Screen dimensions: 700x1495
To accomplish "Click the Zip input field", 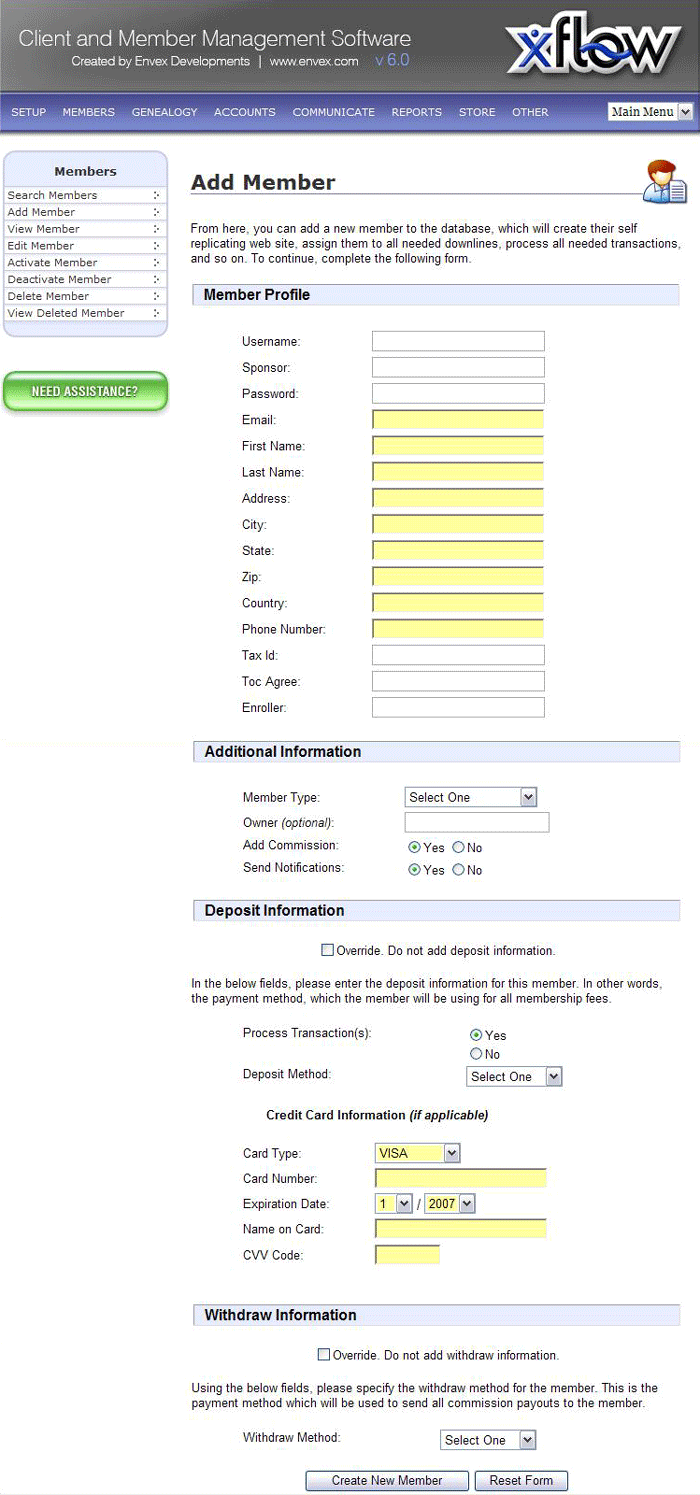I will (458, 576).
